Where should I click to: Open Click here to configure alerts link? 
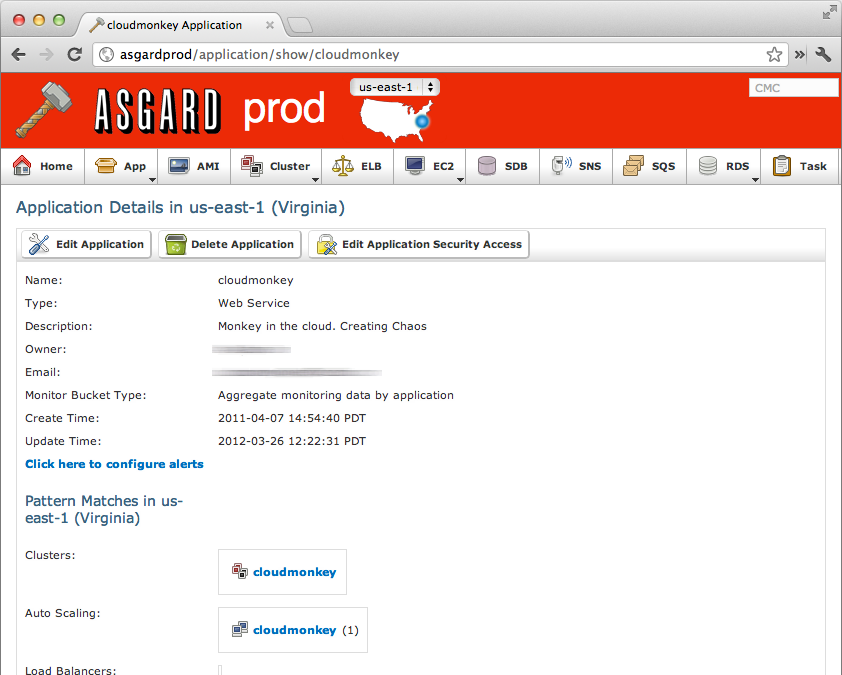point(114,464)
